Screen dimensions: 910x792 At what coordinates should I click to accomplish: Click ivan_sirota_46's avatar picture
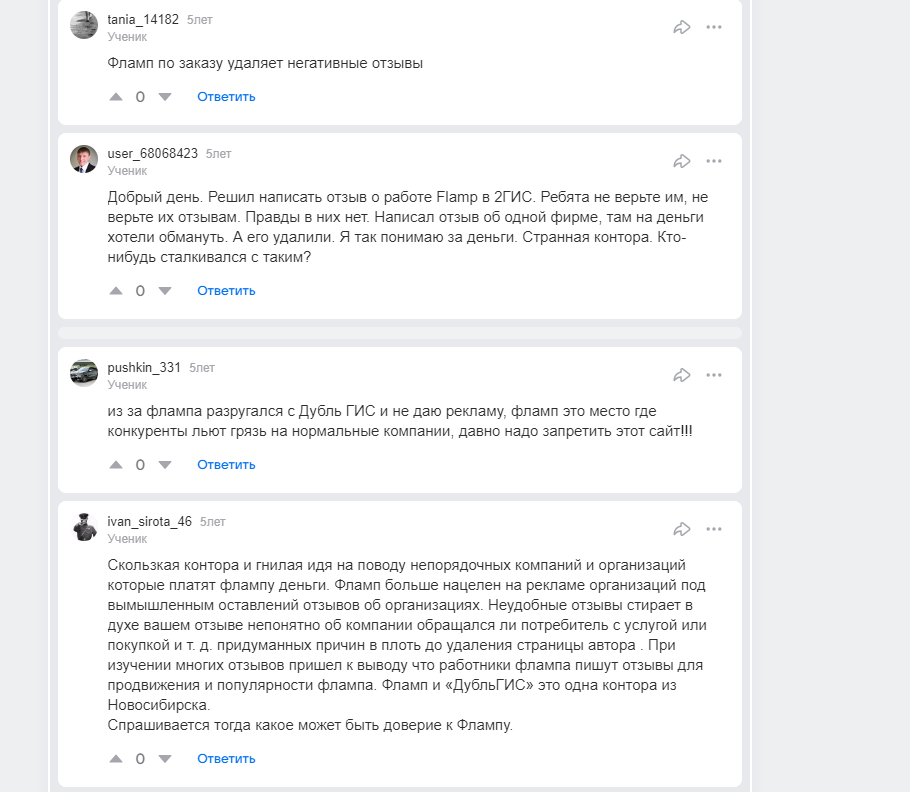84,527
